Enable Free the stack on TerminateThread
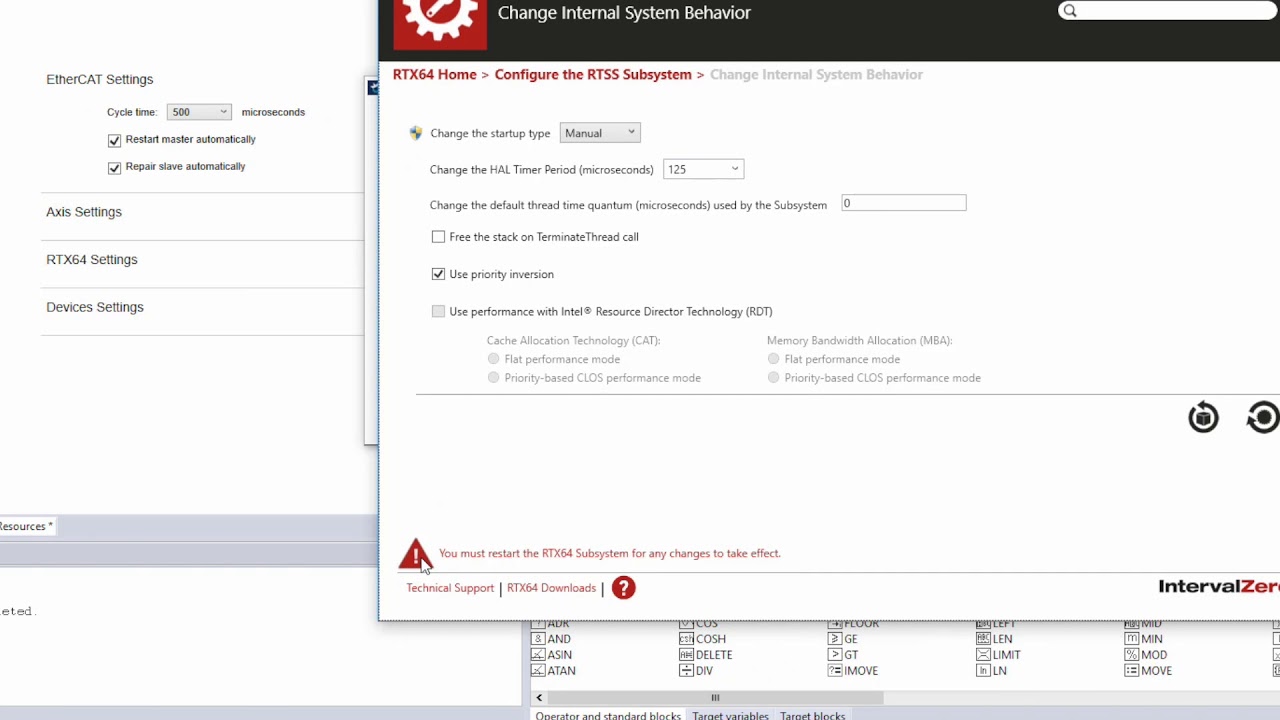The image size is (1280, 720). pos(438,237)
